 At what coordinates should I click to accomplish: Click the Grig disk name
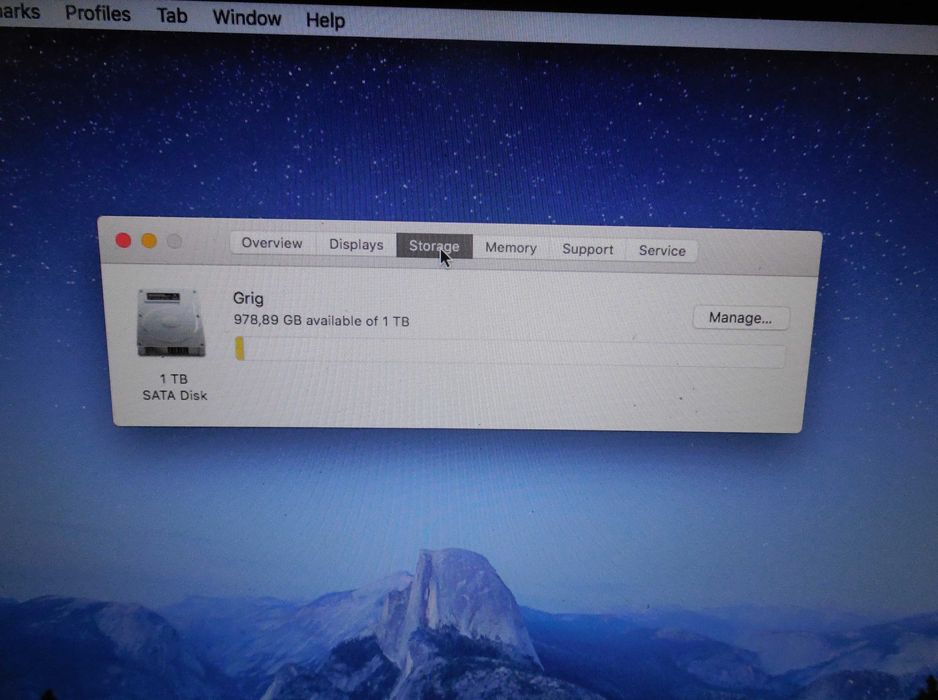[x=248, y=298]
